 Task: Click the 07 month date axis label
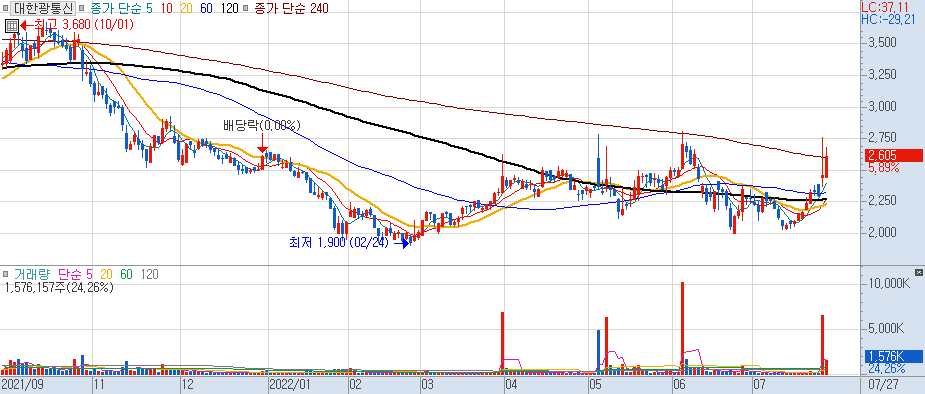click(x=760, y=384)
